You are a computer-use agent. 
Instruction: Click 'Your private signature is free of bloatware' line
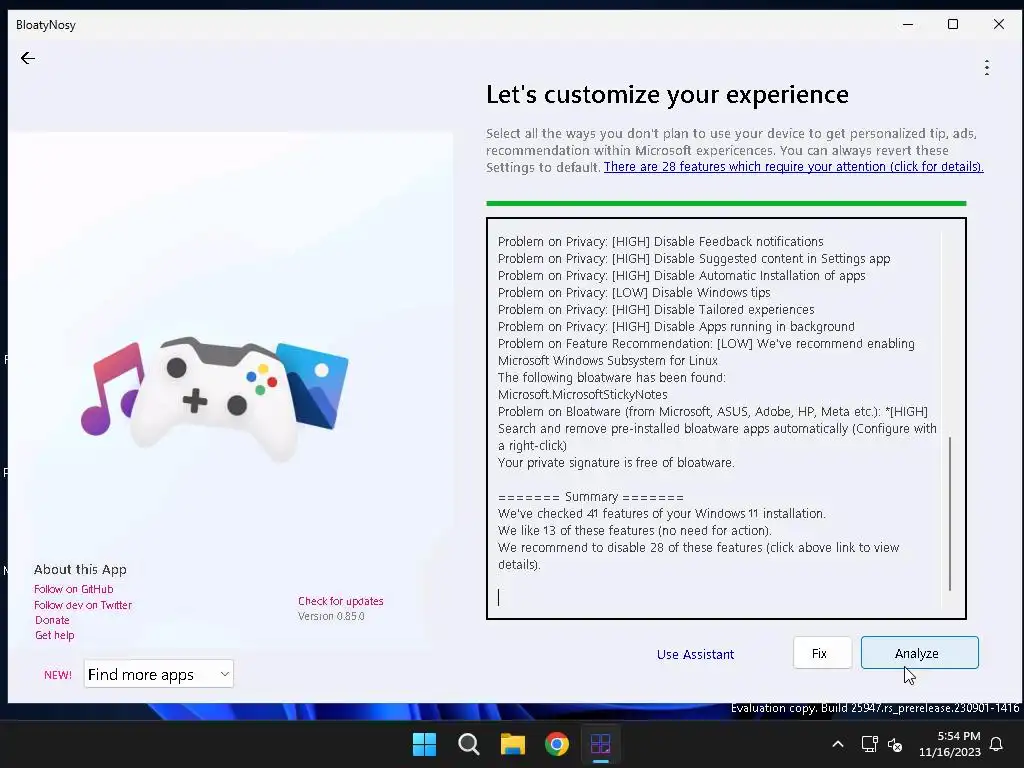click(616, 462)
